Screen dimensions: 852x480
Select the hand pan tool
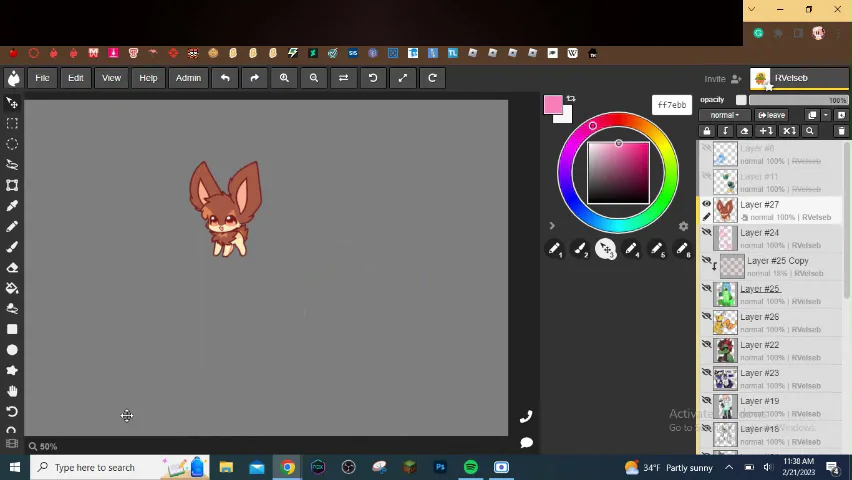coord(12,391)
